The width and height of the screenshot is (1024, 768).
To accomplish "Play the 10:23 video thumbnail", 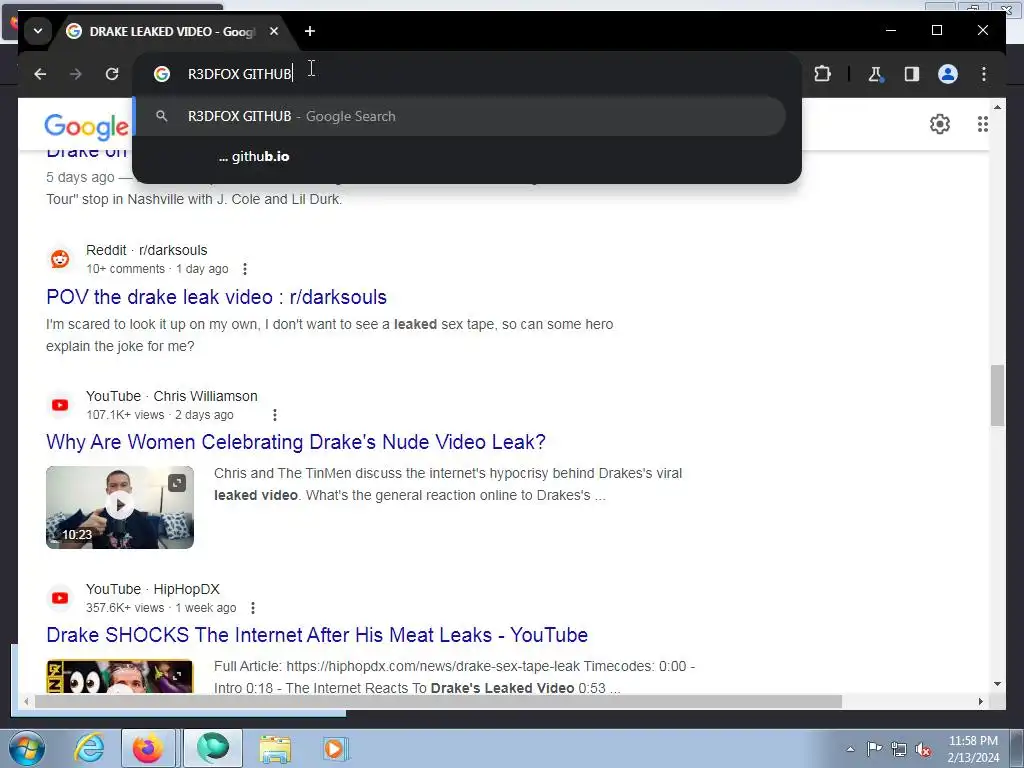I will (120, 507).
